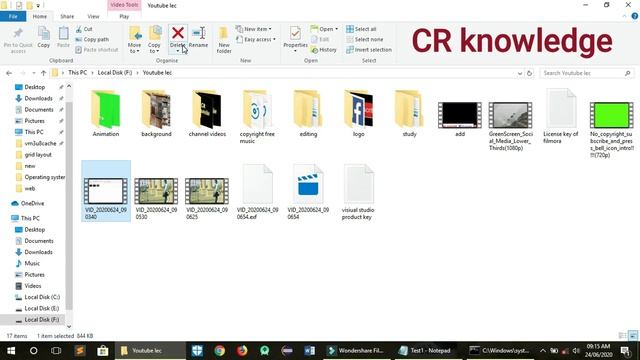Image resolution: width=640 pixels, height=360 pixels.
Task: Open the Delete options arrow
Action: 178,51
